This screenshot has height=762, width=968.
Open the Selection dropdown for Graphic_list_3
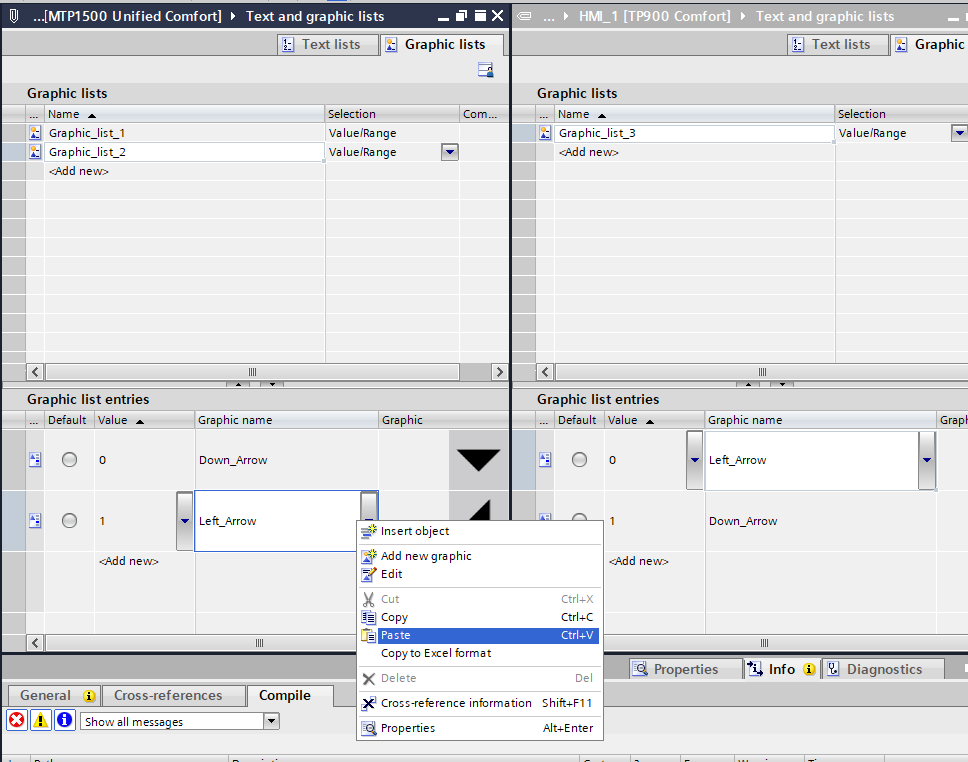[x=959, y=133]
